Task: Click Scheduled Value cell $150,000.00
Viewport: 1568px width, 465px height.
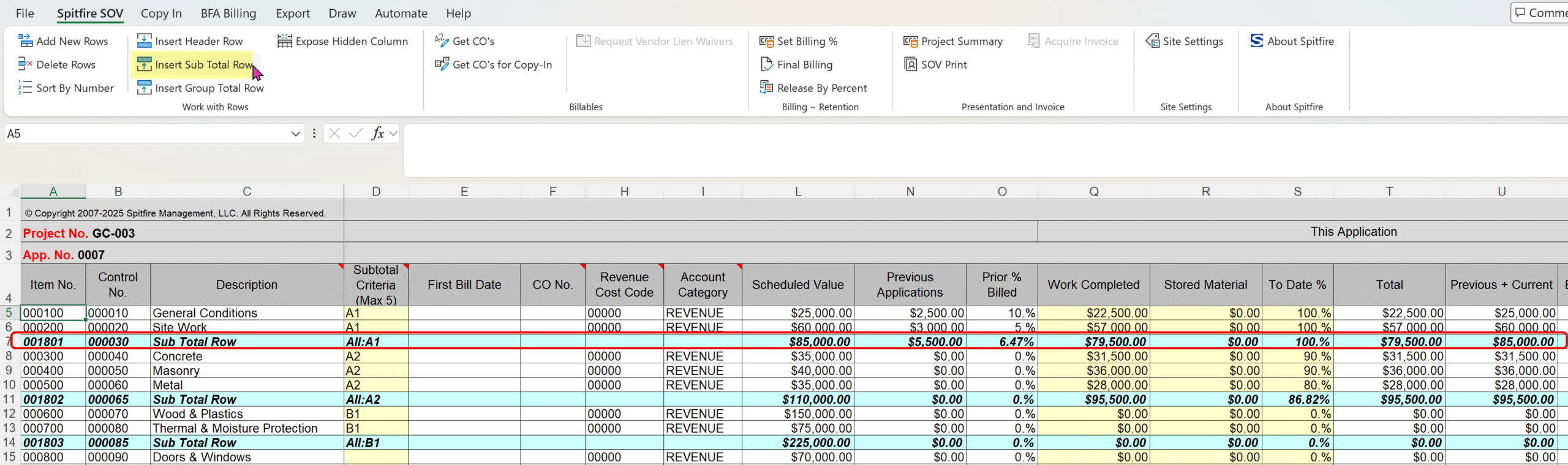Action: coord(797,414)
